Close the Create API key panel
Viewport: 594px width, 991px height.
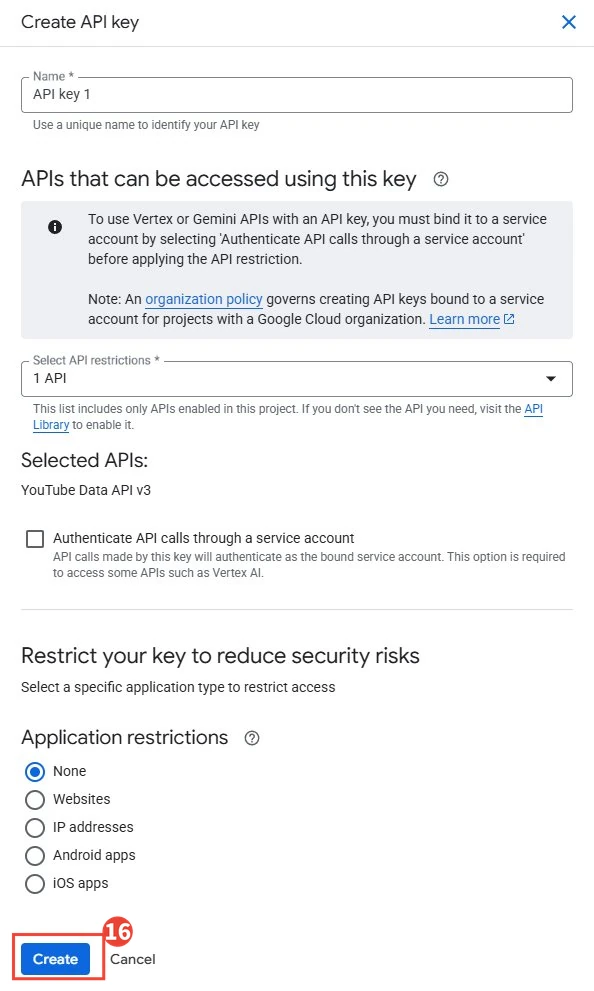click(569, 22)
